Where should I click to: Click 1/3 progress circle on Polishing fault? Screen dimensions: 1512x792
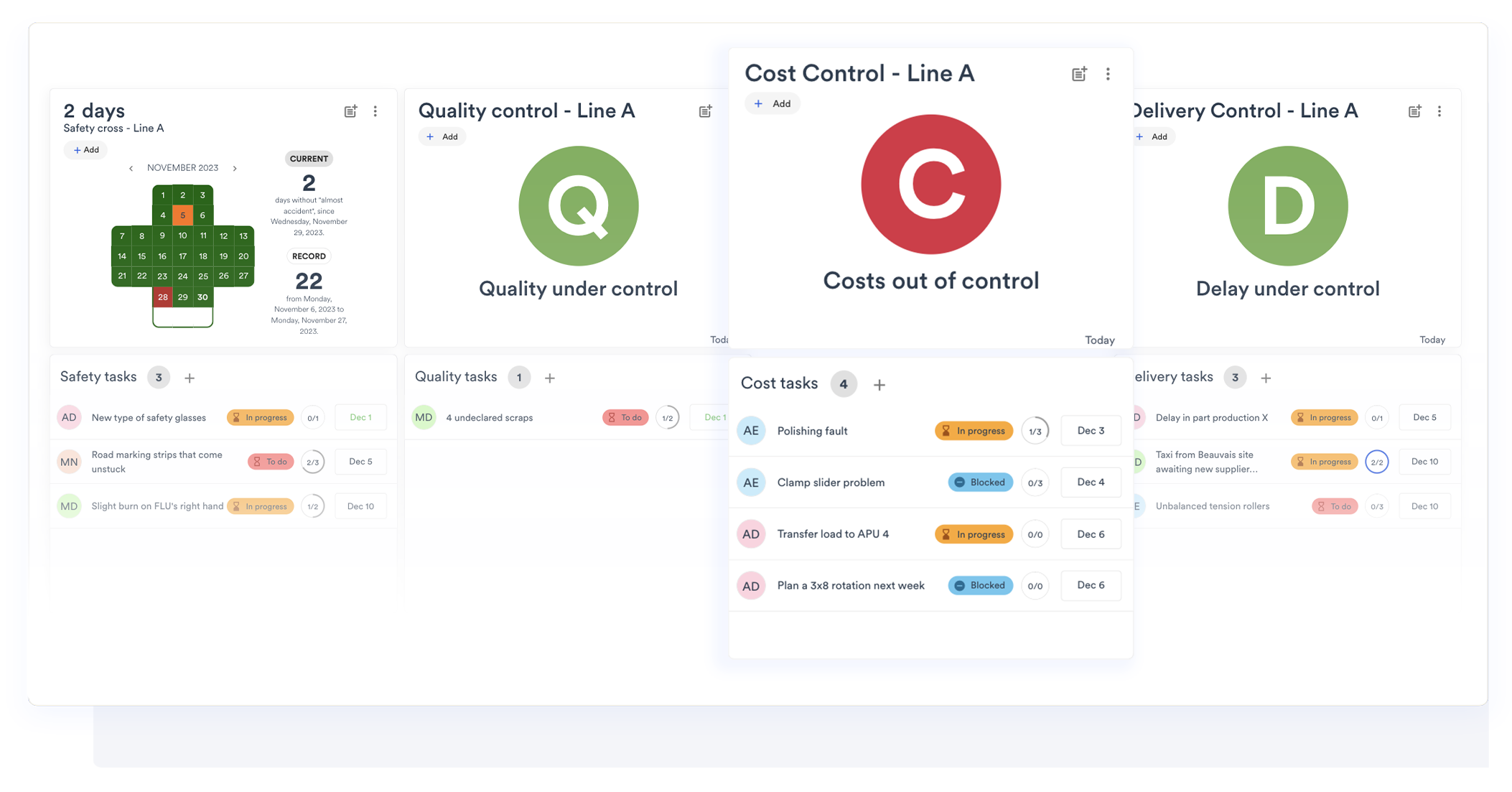tap(1035, 431)
